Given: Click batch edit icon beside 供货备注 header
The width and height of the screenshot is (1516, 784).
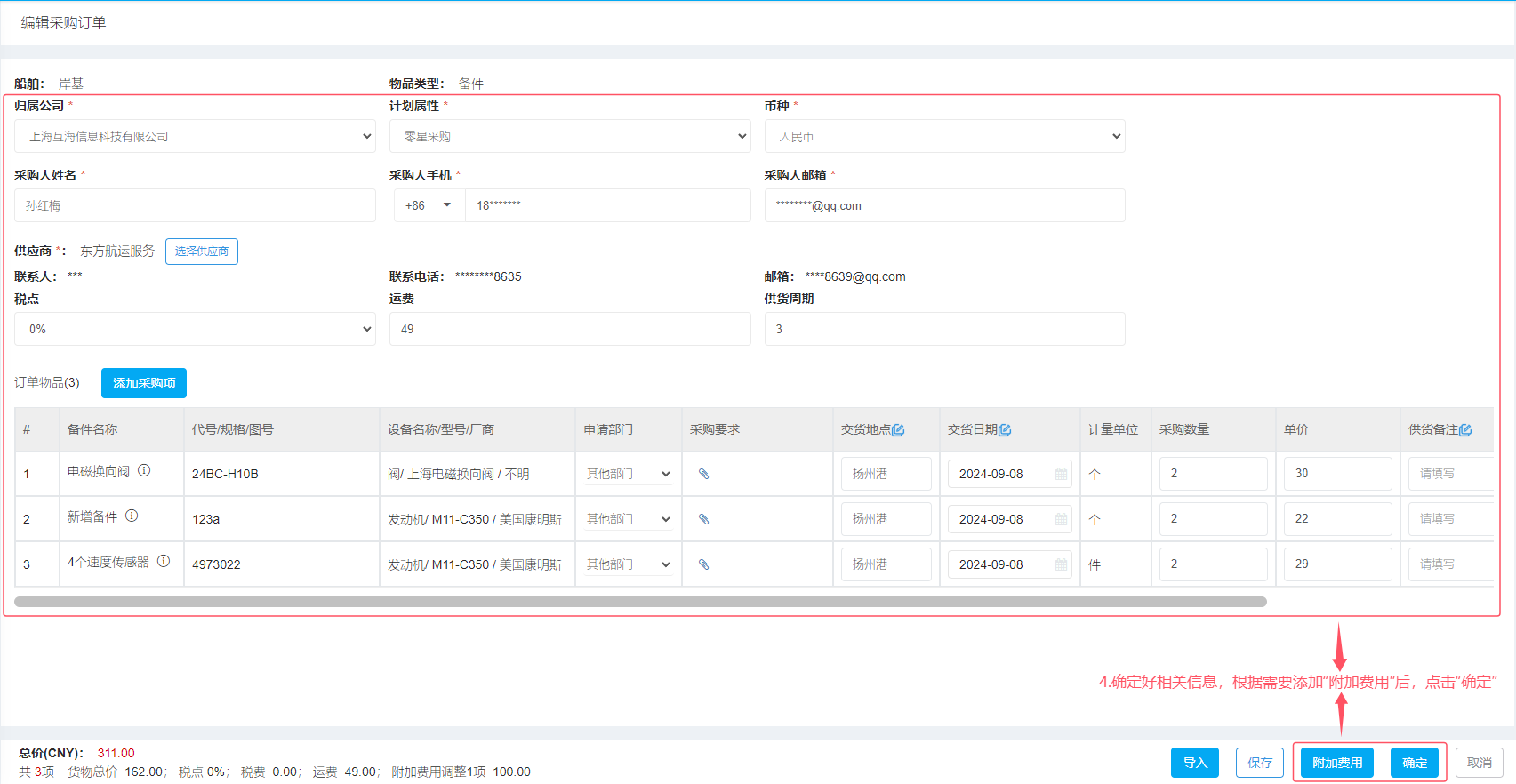Looking at the screenshot, I should coord(1465,430).
